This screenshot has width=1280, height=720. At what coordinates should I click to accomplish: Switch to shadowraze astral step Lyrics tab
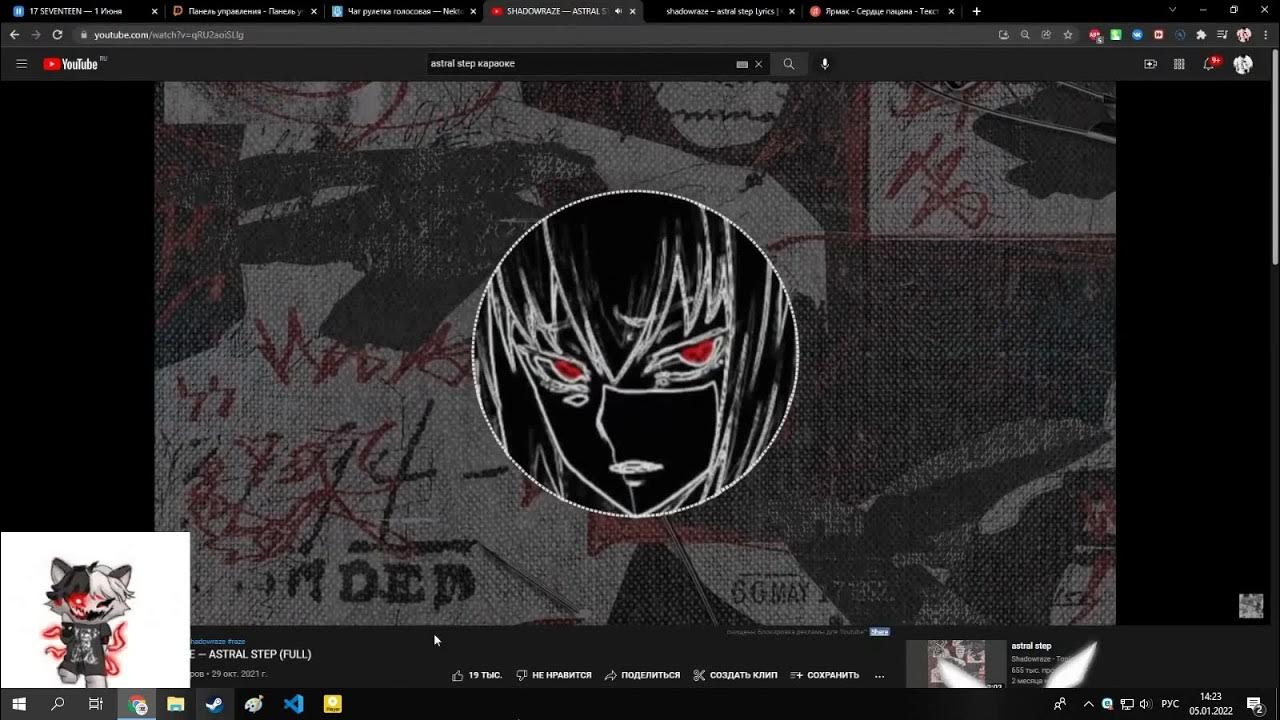722,11
